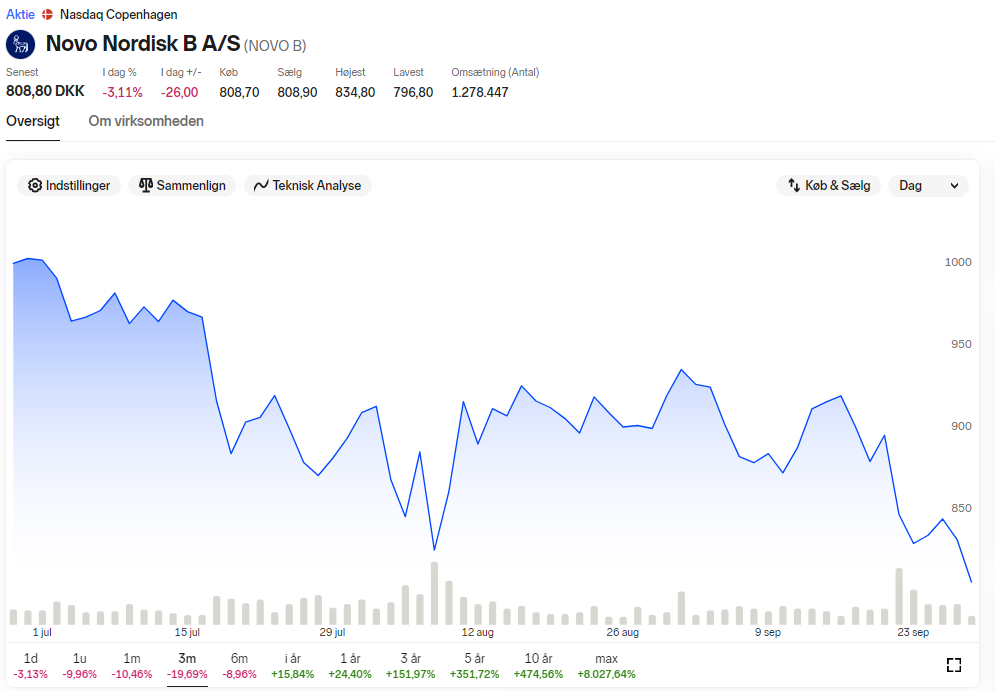This screenshot has height=691, width=995.
Task: Click the scales icon on the Sammenlign button
Action: 146,185
